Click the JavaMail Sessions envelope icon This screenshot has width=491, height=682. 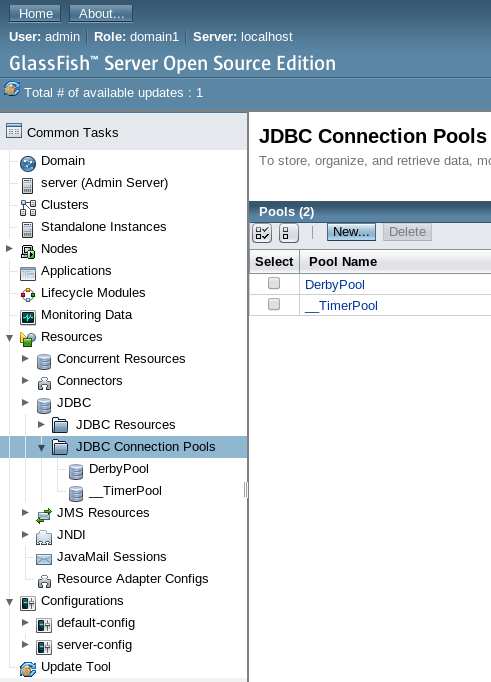pyautogui.click(x=44, y=559)
